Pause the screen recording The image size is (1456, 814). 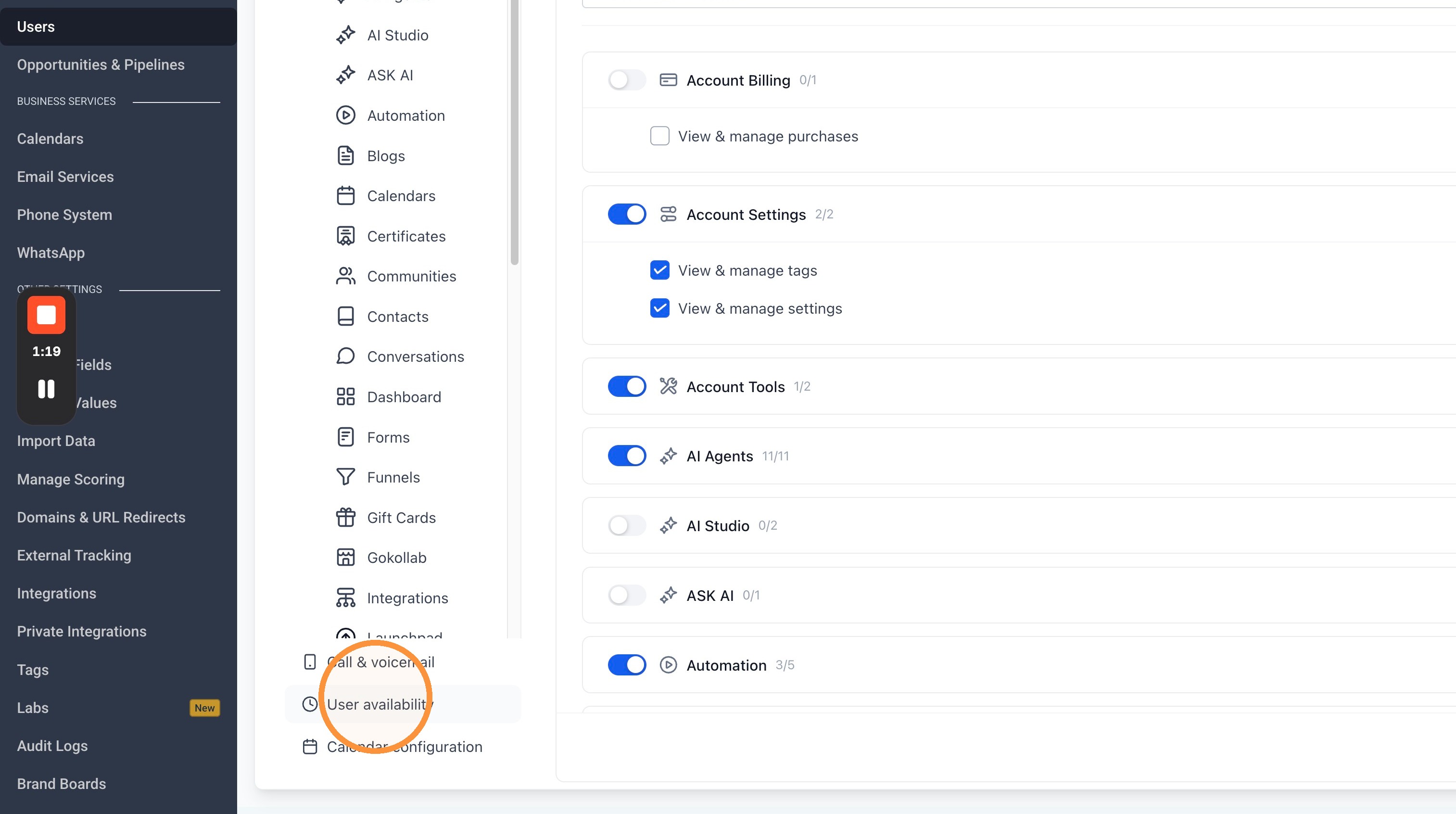46,389
